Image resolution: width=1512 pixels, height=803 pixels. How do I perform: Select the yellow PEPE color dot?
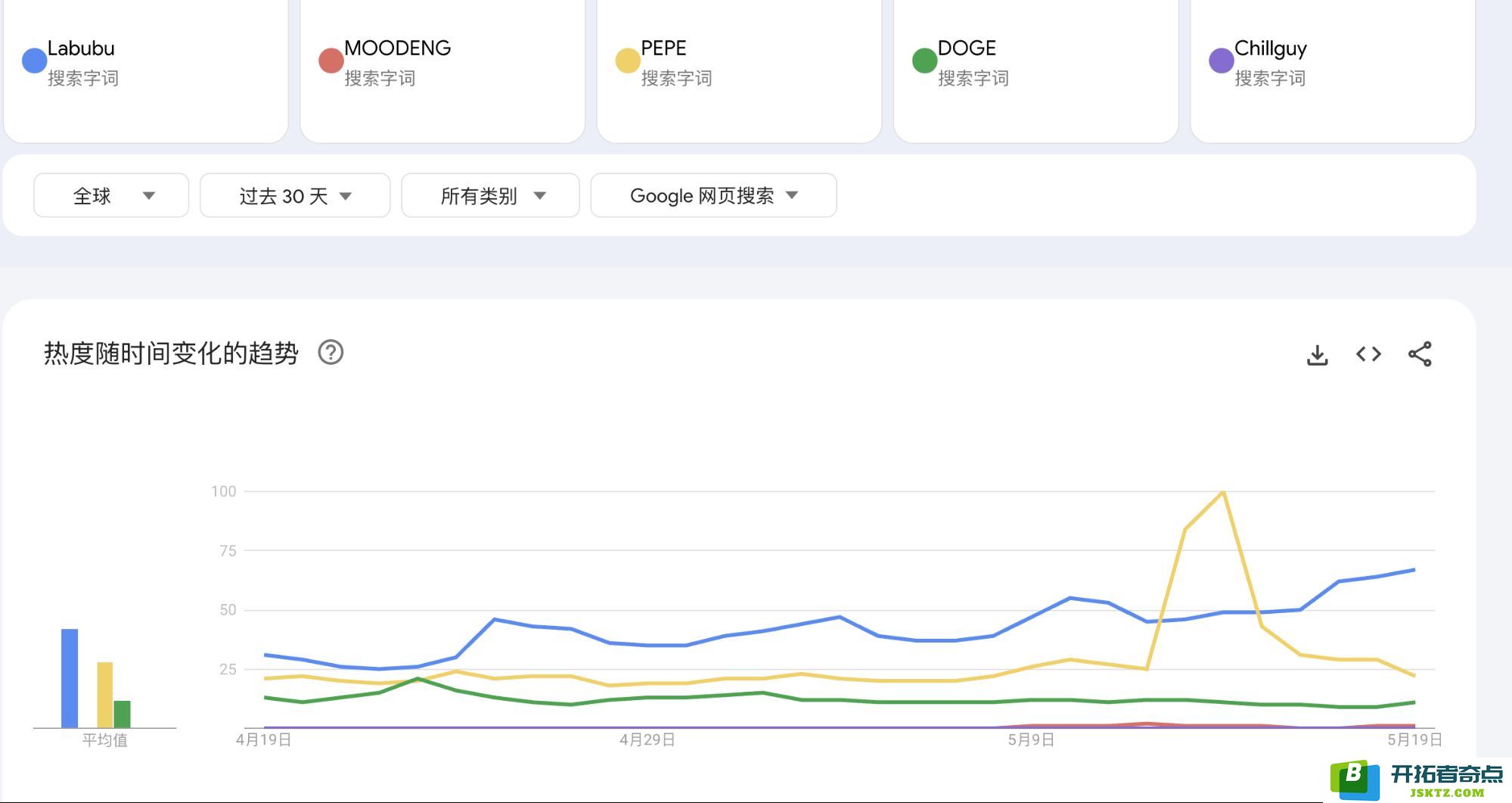point(628,61)
